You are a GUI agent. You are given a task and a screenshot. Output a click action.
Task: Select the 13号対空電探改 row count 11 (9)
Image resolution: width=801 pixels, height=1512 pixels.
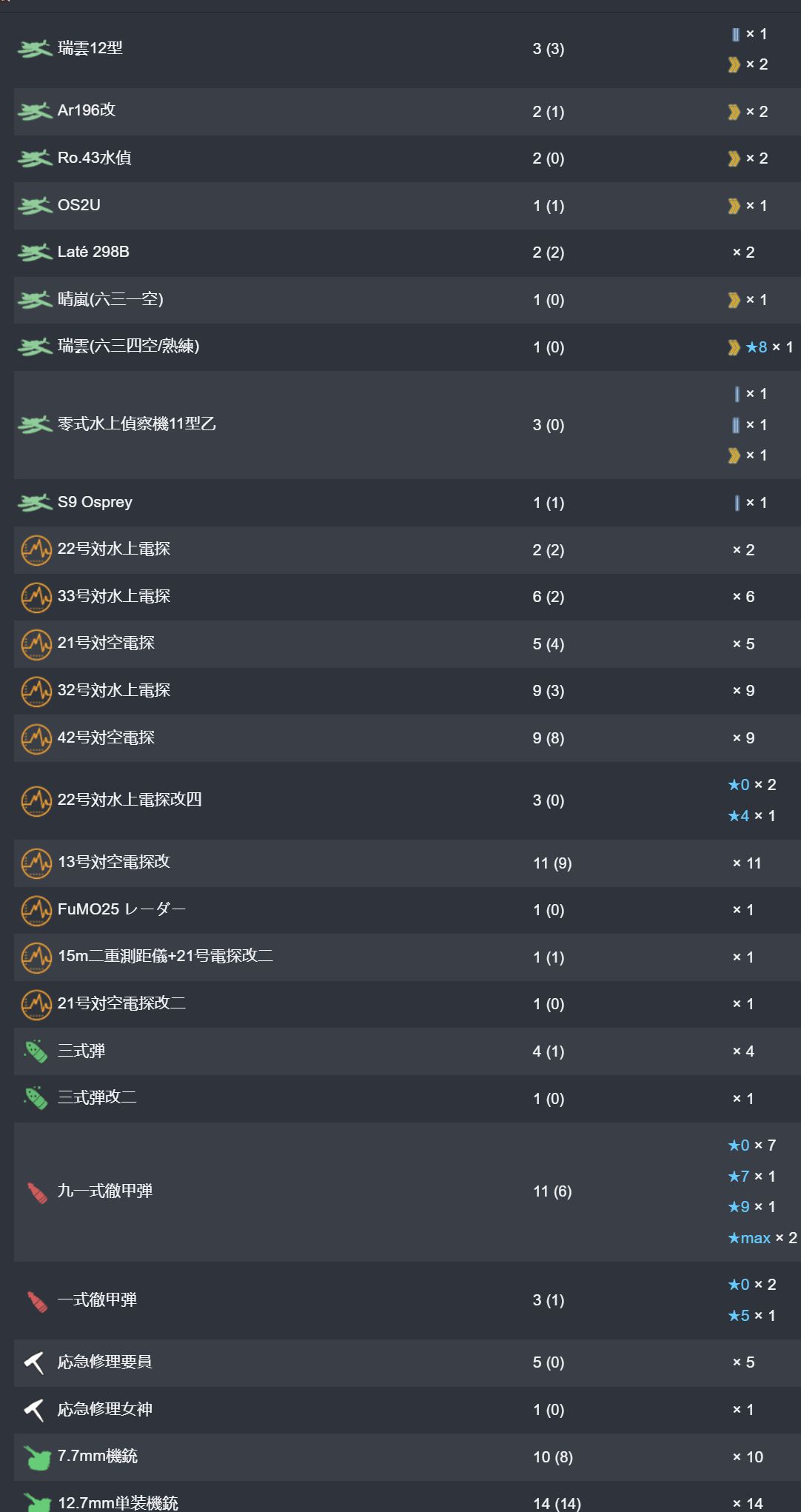pos(552,863)
